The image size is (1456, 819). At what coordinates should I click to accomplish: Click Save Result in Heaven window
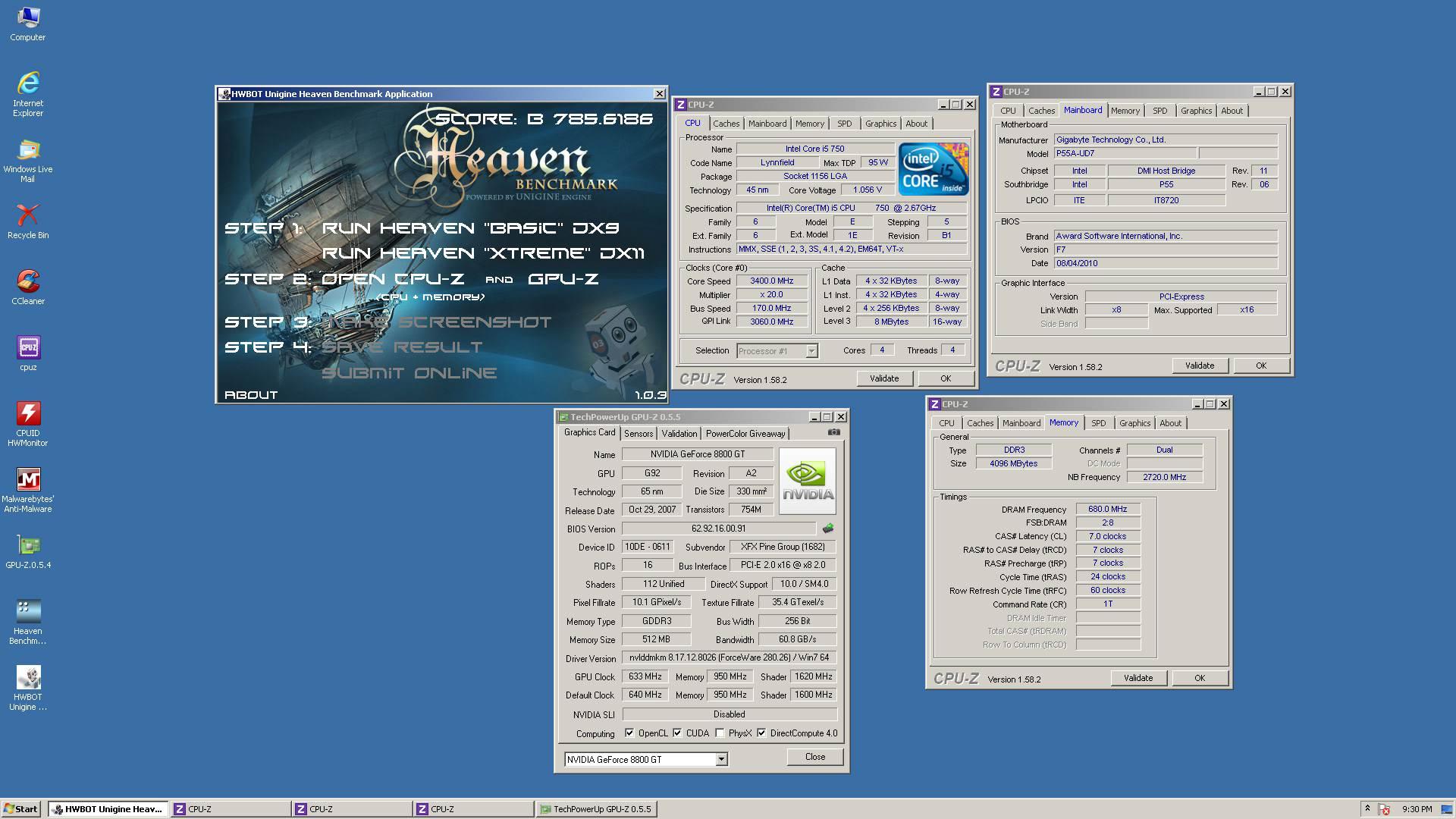click(x=402, y=347)
